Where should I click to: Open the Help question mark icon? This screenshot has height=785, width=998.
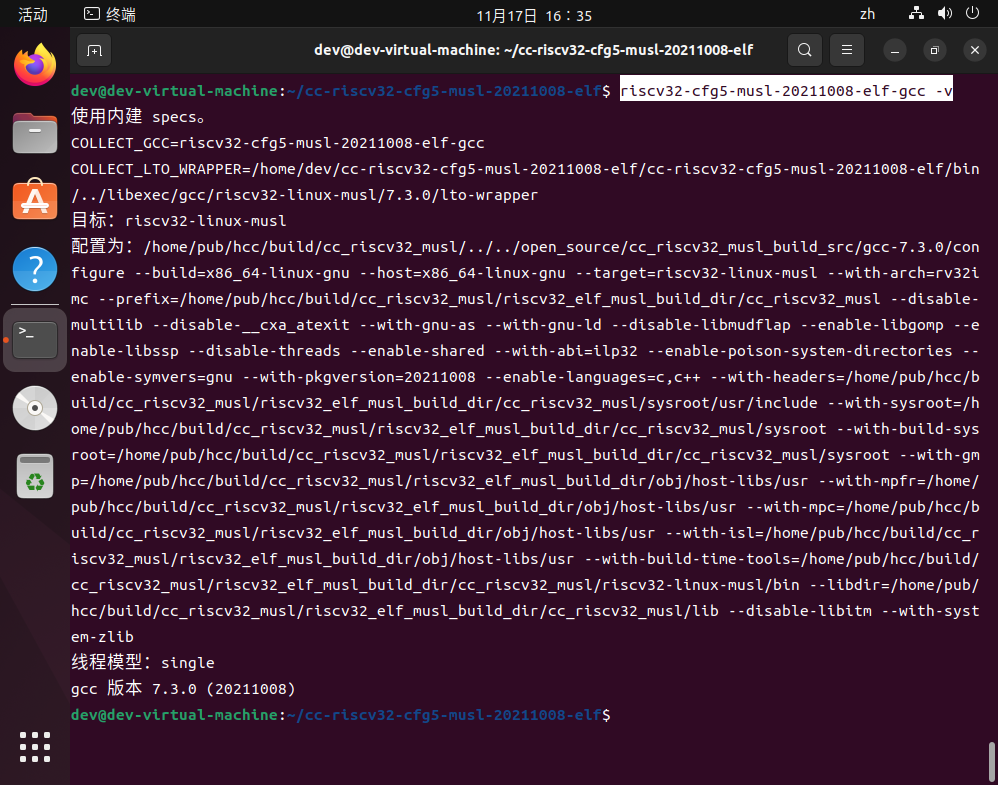[x=34, y=269]
